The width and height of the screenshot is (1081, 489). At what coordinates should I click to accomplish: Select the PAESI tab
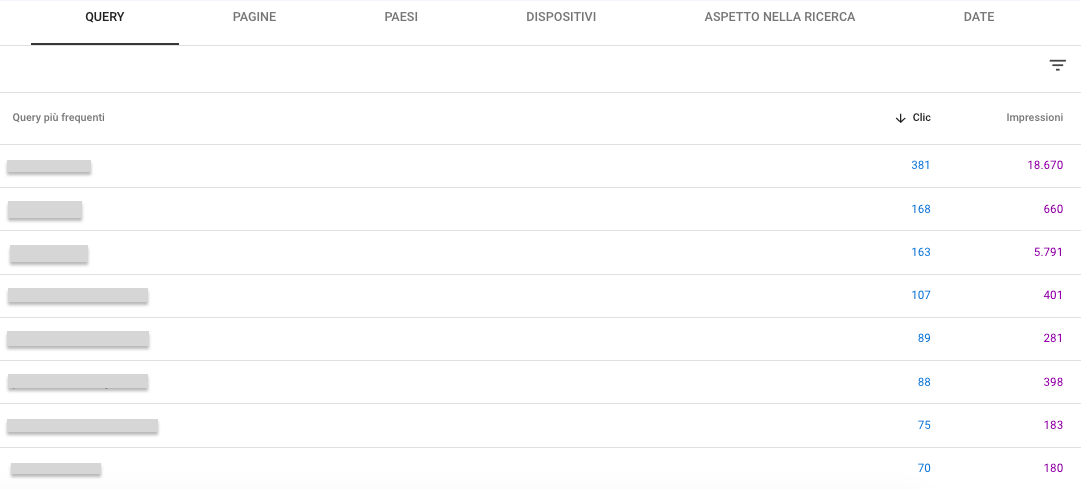pos(401,18)
